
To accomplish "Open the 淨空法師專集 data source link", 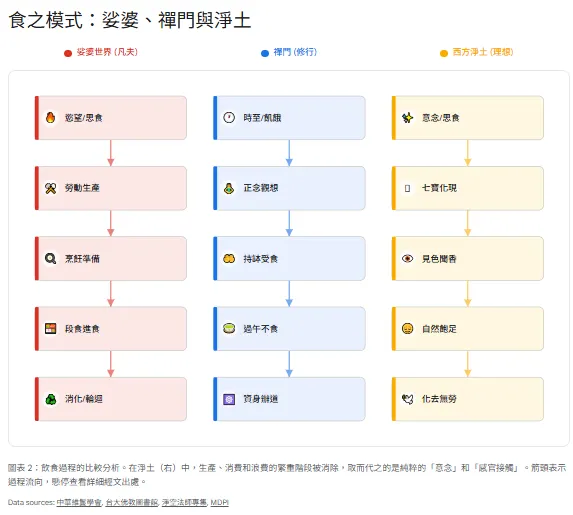I will (x=184, y=503).
